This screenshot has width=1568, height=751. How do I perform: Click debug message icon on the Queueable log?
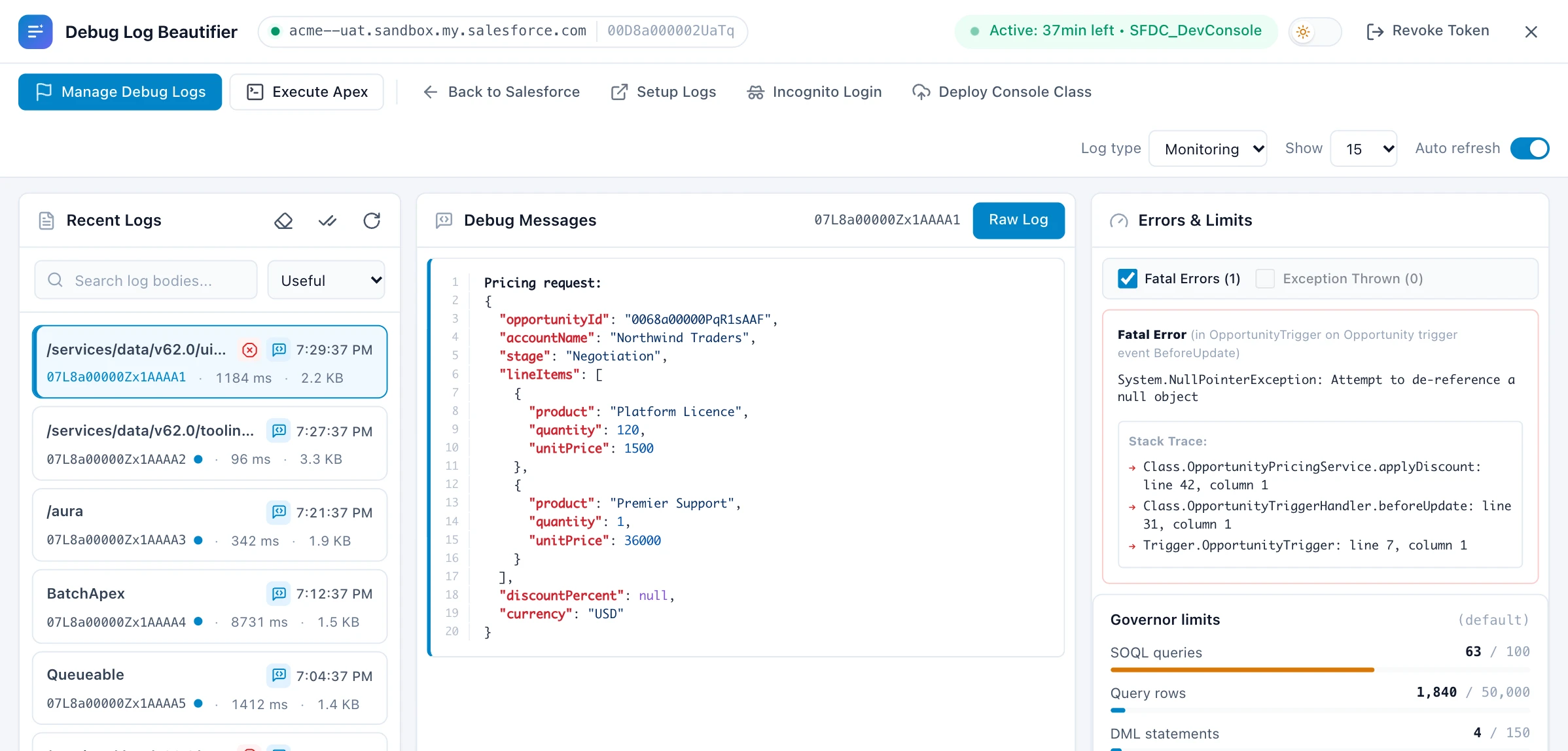(279, 675)
